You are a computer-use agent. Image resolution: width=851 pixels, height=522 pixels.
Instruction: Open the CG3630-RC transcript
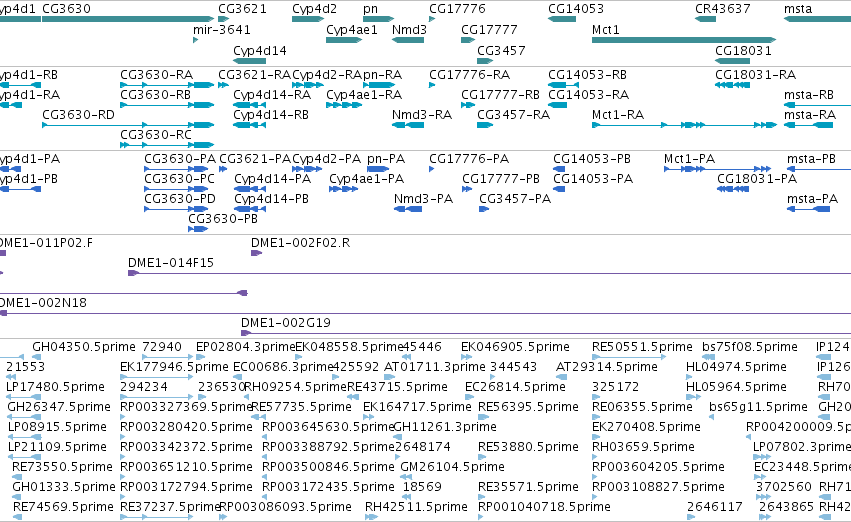167,145
